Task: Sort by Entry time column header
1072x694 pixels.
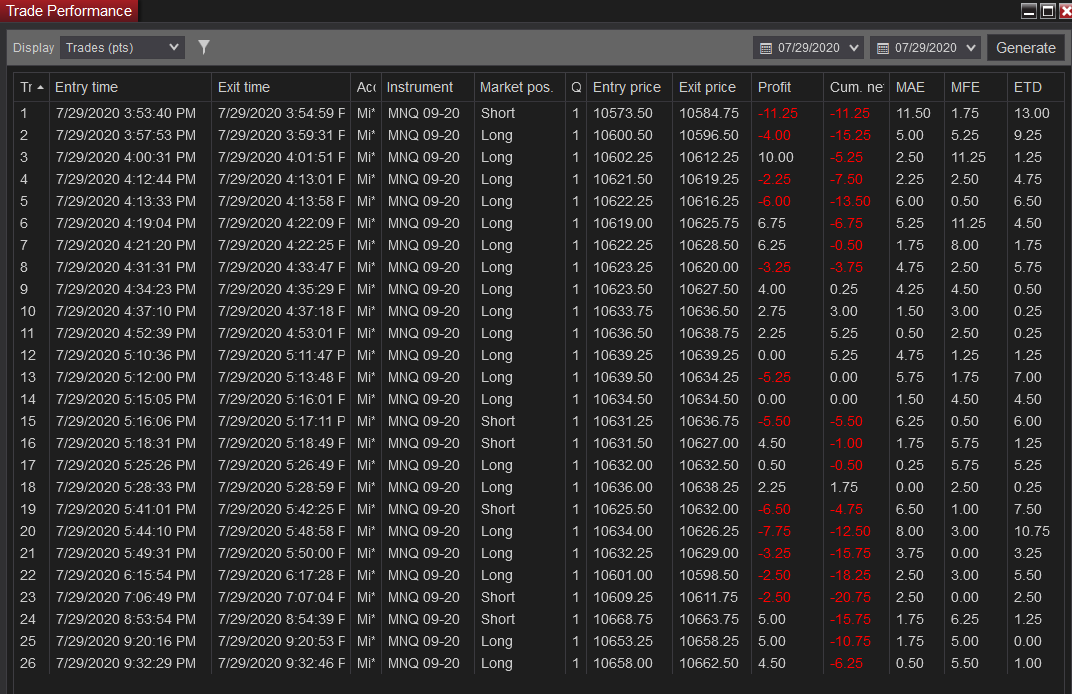Action: [x=130, y=88]
